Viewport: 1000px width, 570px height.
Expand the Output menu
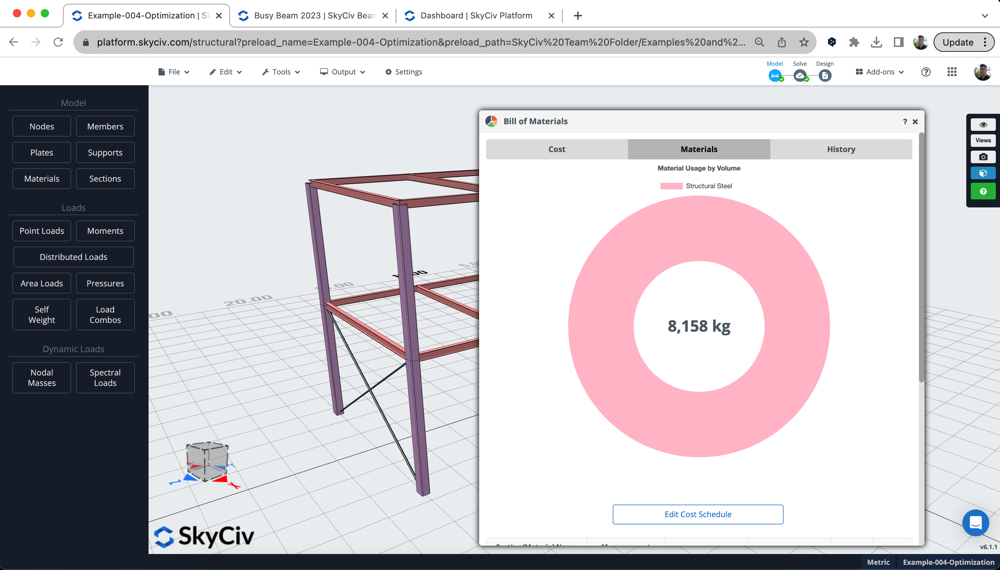[x=343, y=72]
